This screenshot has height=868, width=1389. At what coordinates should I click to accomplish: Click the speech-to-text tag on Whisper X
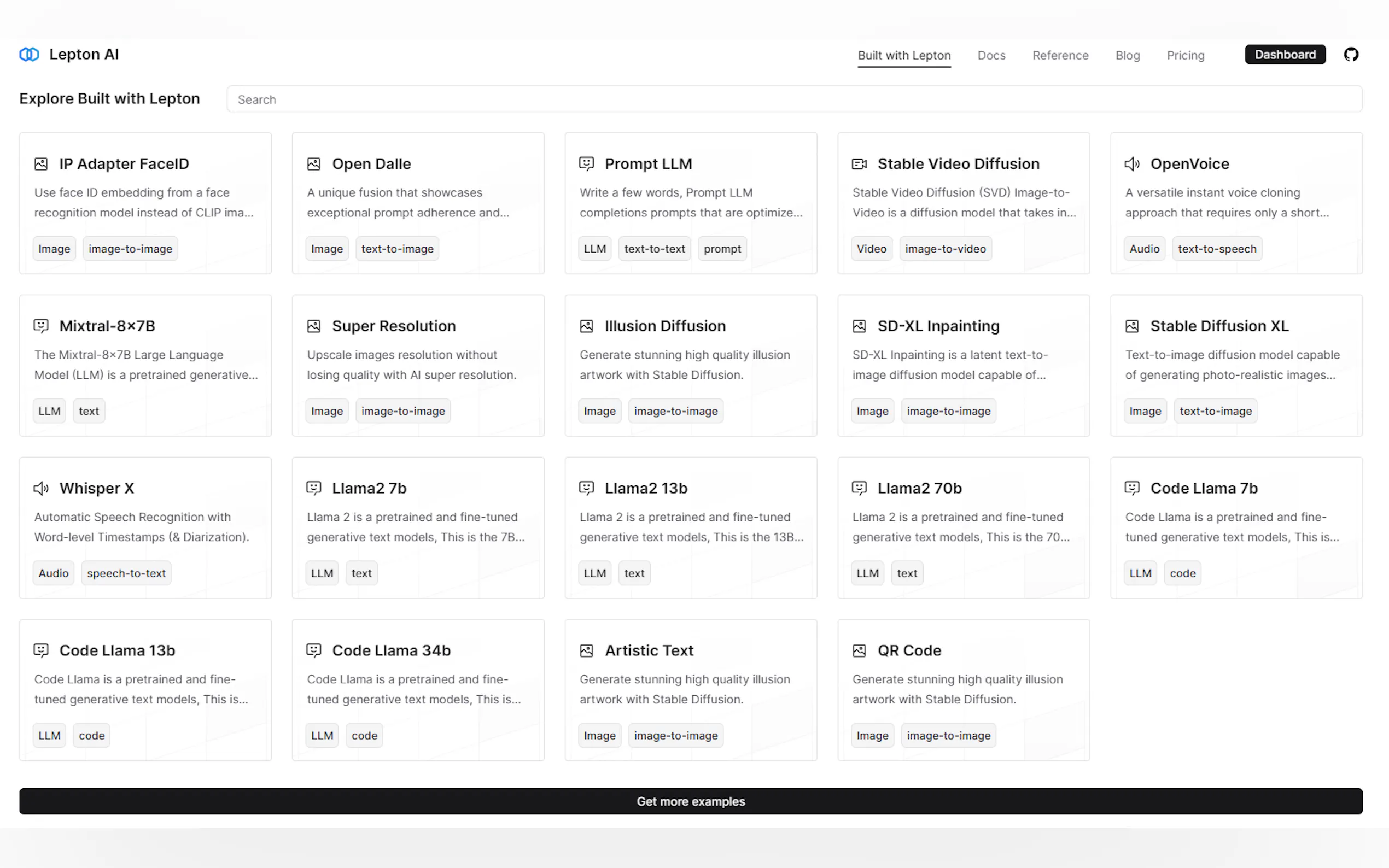tap(126, 573)
